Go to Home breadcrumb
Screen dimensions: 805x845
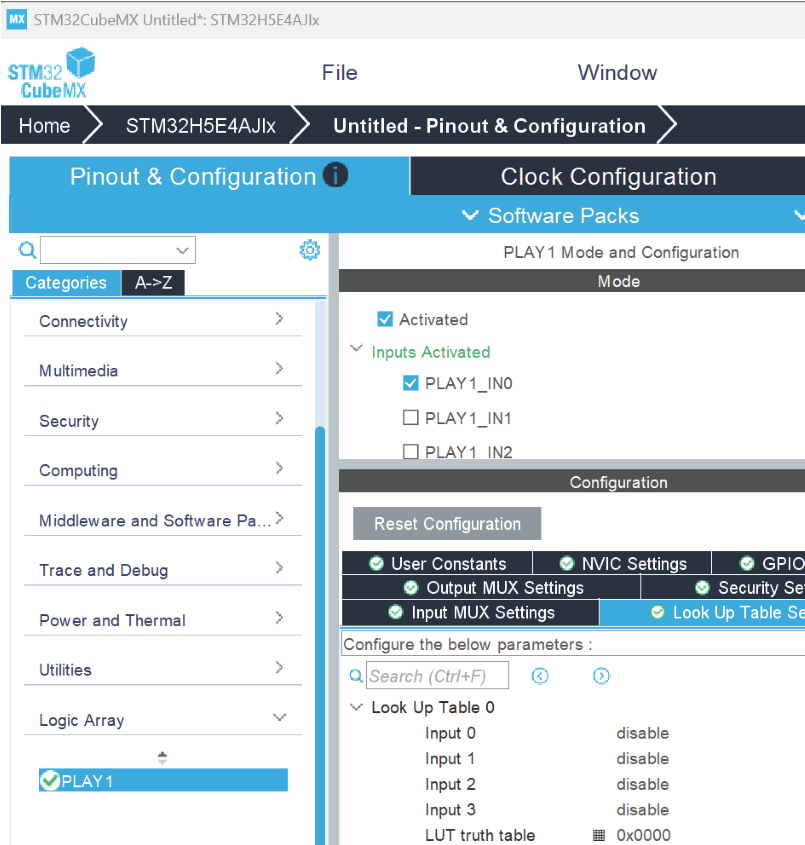coord(44,126)
